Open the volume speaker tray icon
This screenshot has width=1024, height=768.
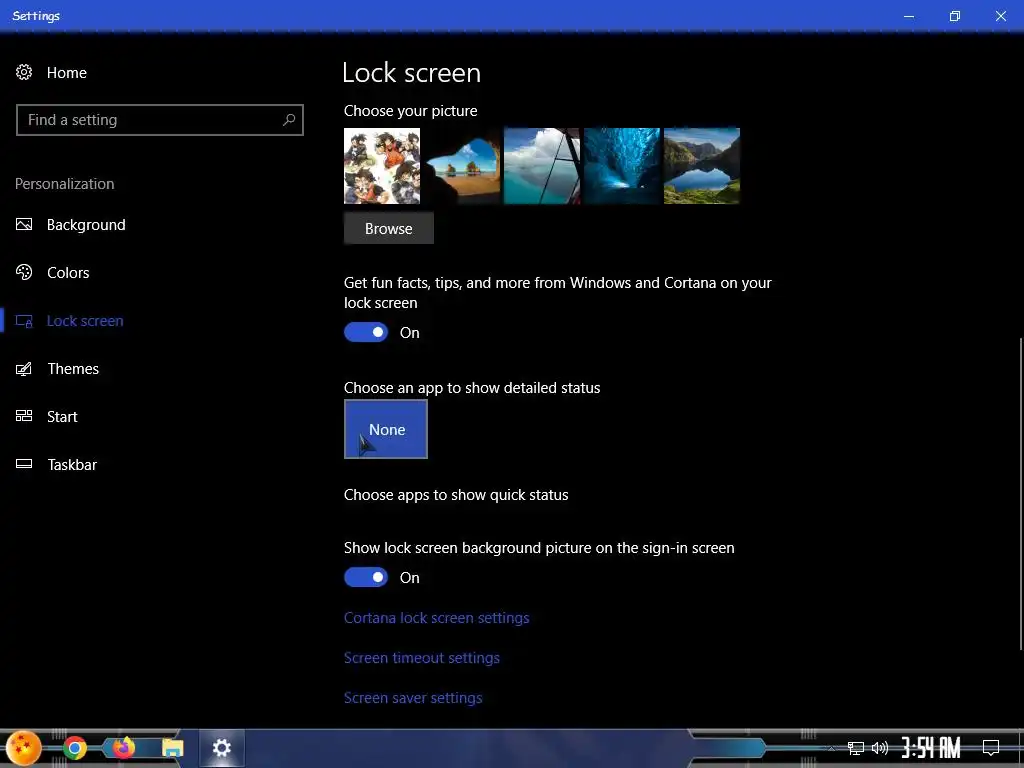880,748
